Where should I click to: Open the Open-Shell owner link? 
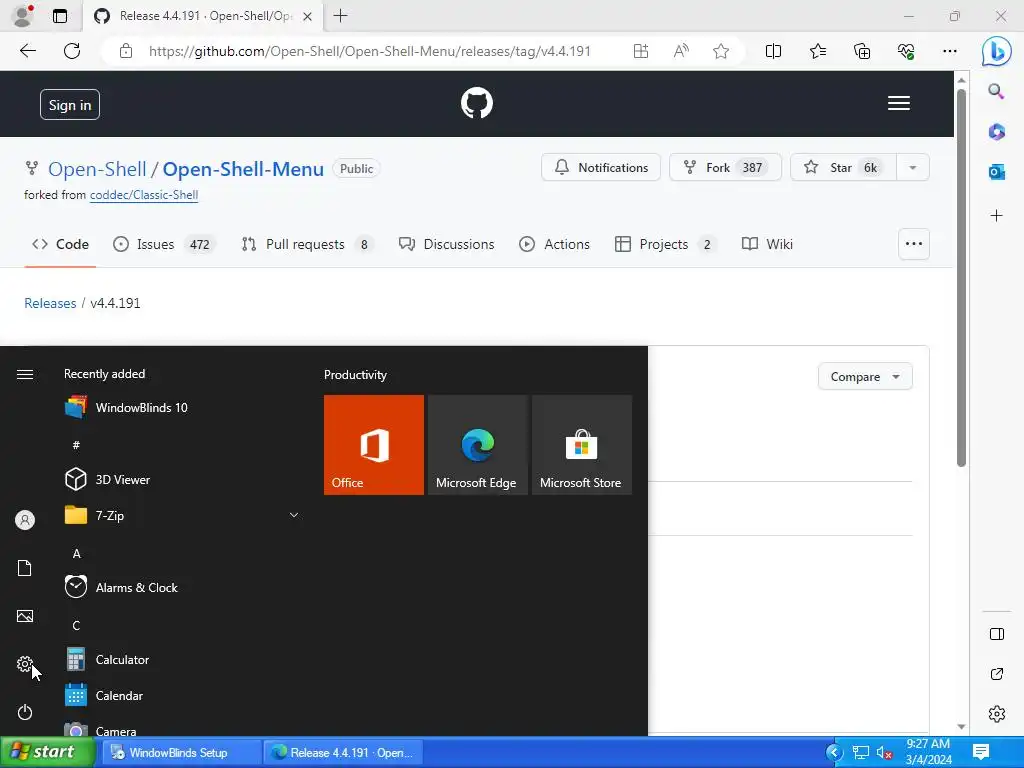(x=97, y=169)
